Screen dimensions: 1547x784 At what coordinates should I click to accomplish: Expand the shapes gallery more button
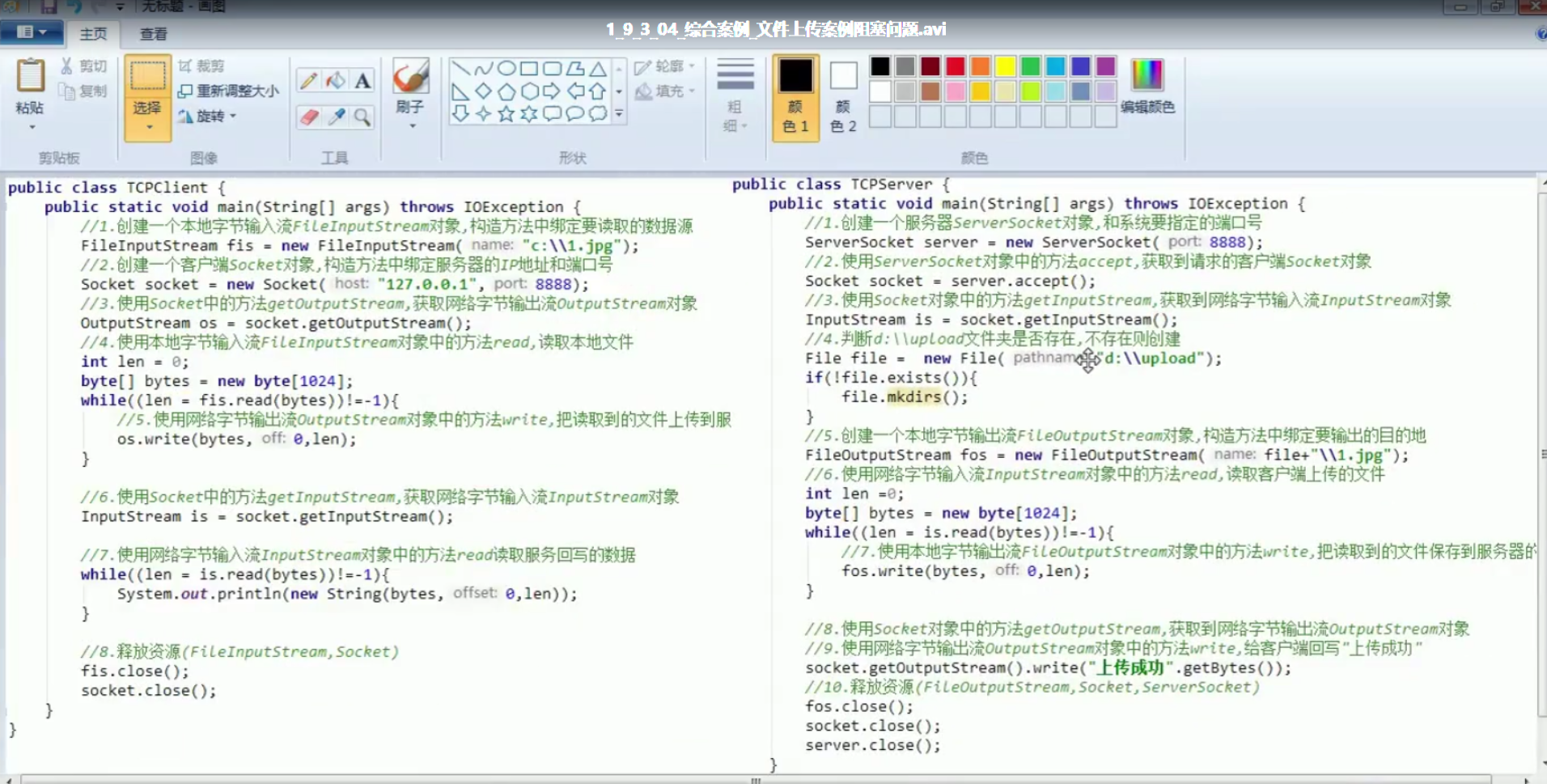619,114
